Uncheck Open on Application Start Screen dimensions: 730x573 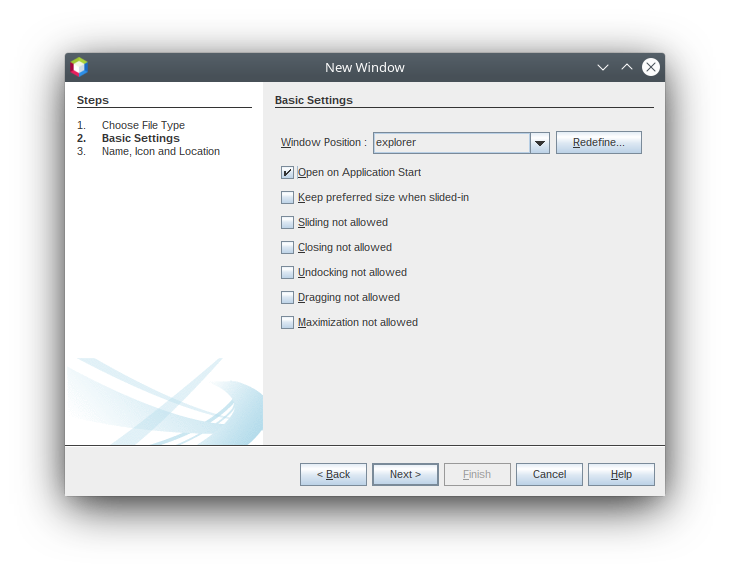coord(288,173)
